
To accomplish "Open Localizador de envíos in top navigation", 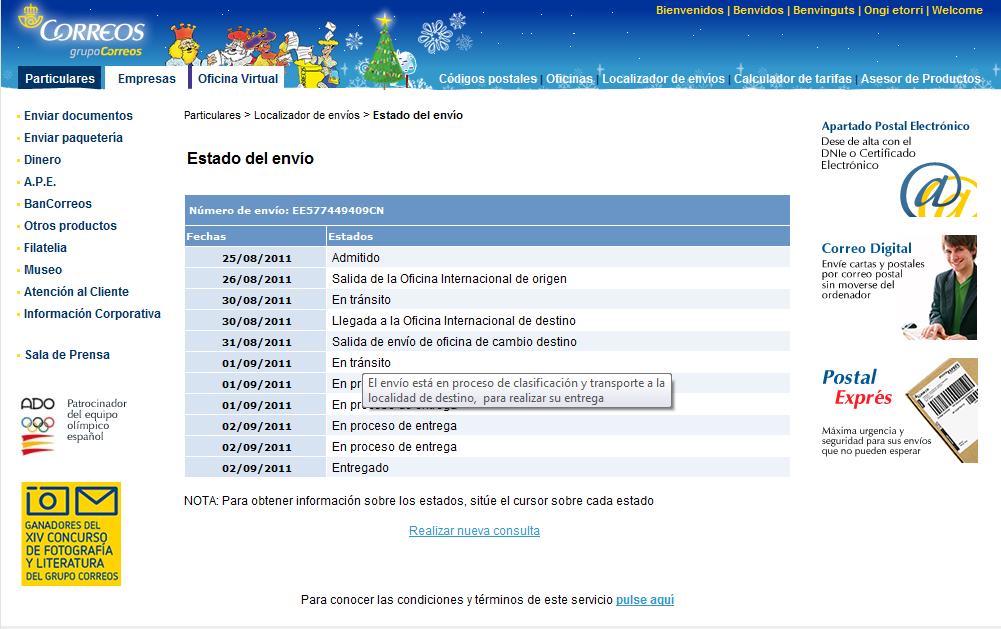I will 663,79.
